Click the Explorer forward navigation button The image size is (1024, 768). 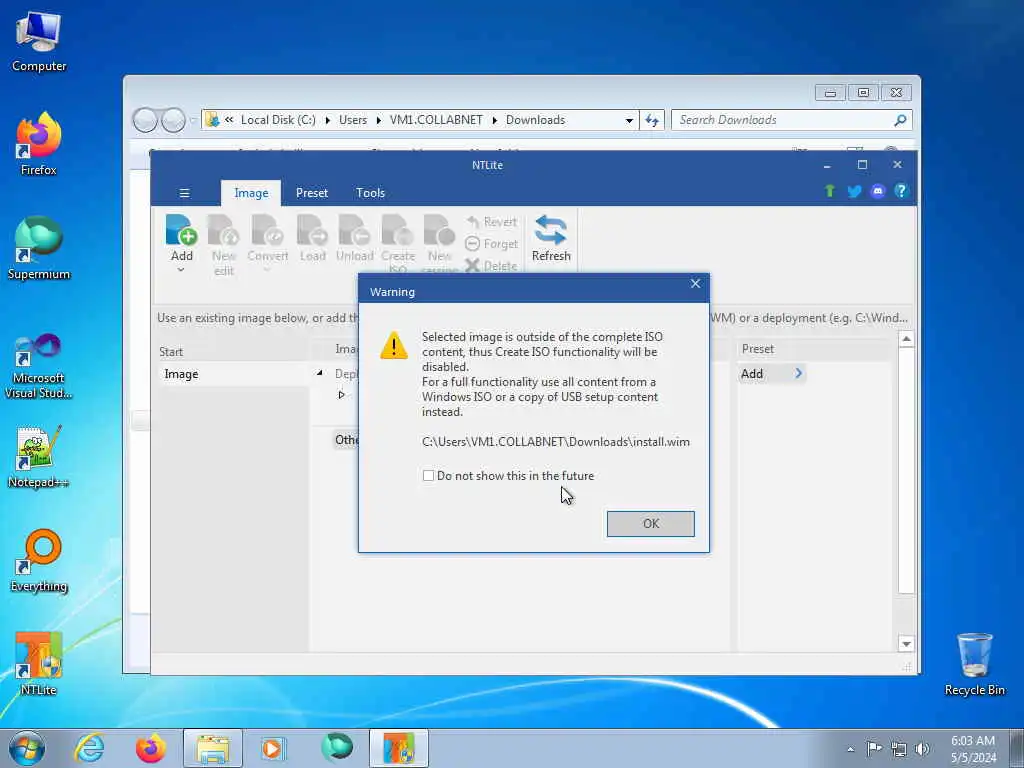coord(173,120)
